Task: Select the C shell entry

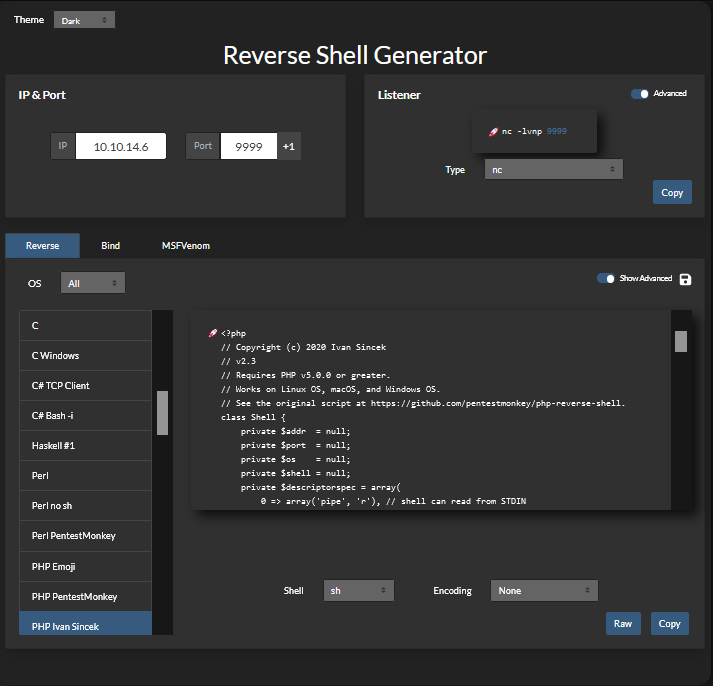Action: [85, 325]
